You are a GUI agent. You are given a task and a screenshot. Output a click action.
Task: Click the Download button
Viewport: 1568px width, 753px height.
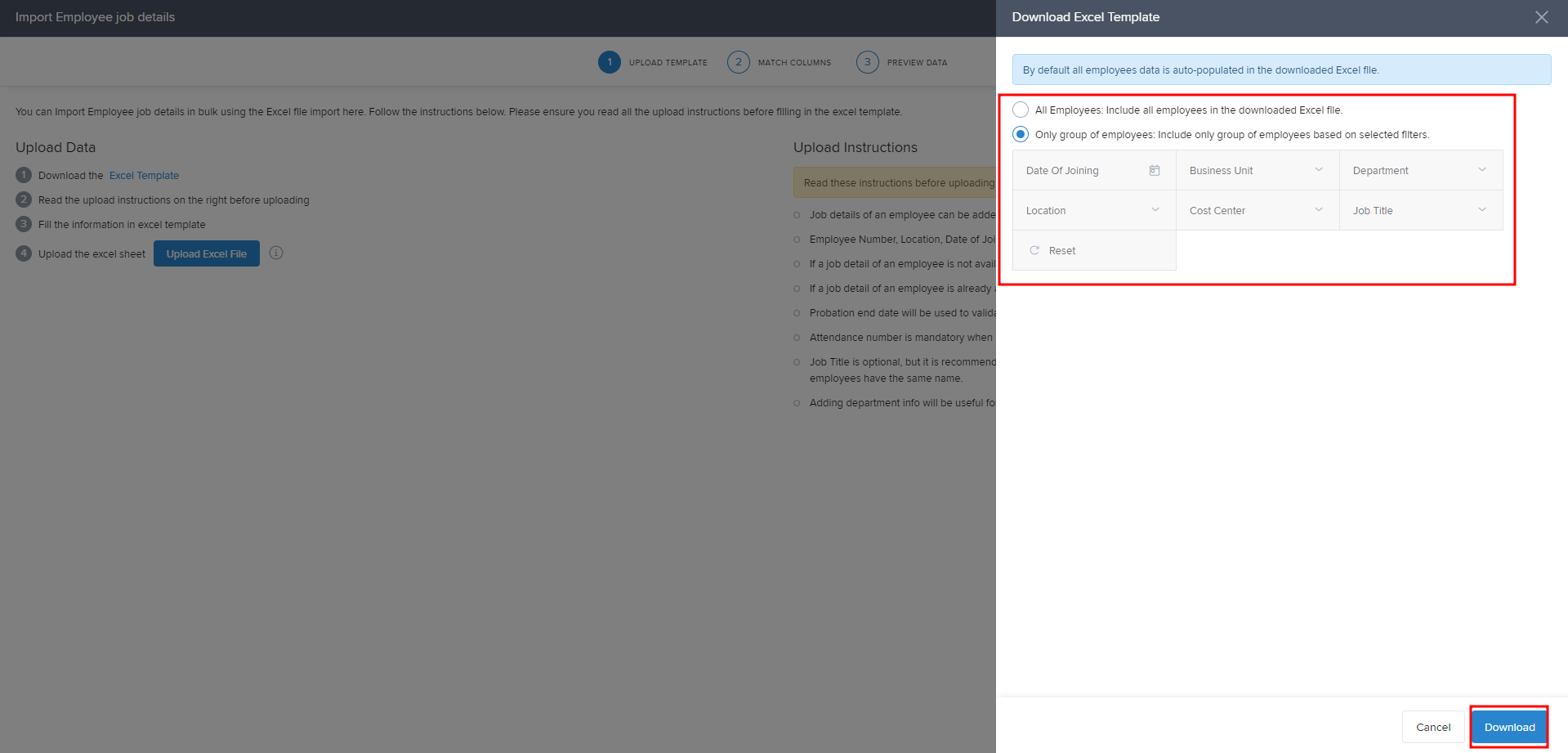(x=1508, y=727)
